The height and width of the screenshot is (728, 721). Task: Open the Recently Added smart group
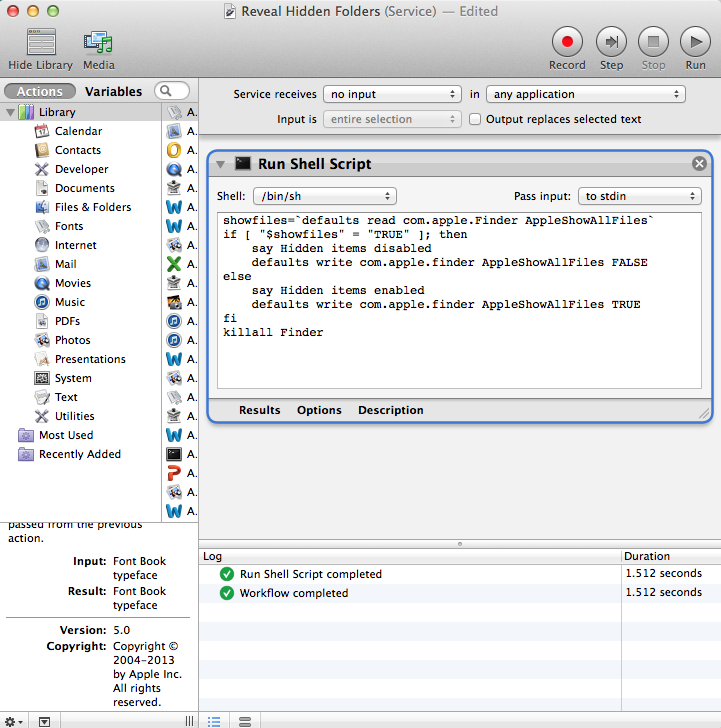pos(79,455)
